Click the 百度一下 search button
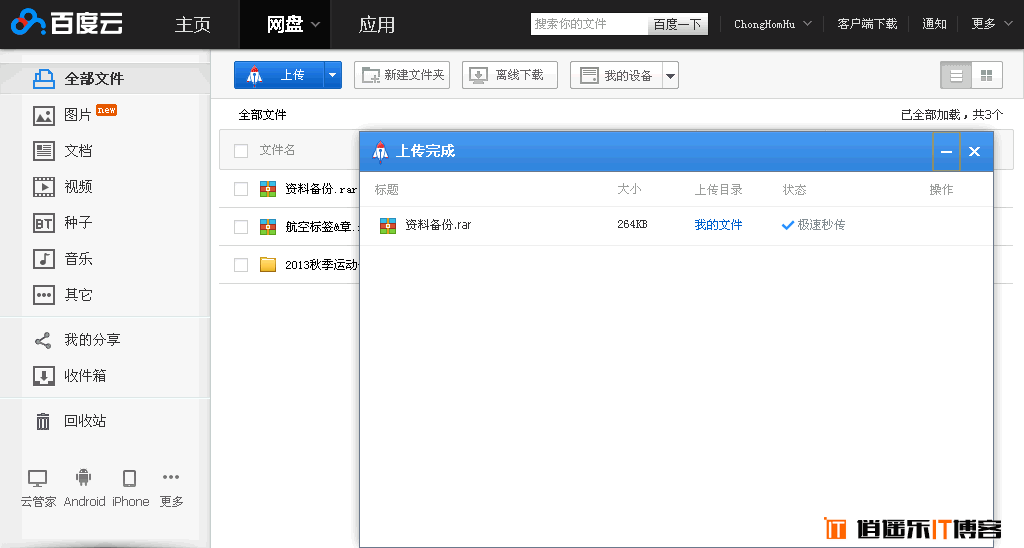 point(677,24)
